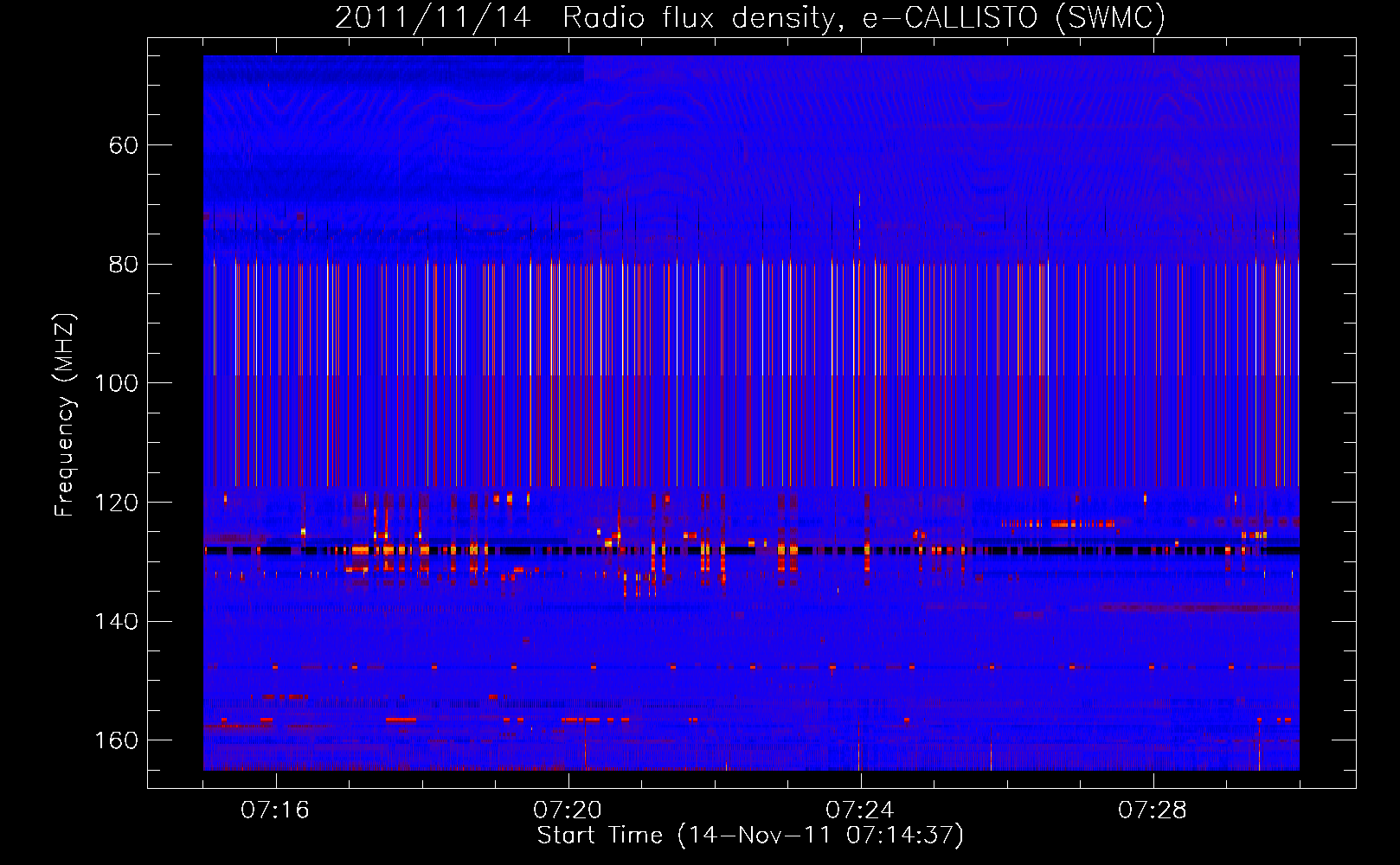This screenshot has height=865, width=1400.
Task: Click the 'Start Time (14-Nov-11 07:14:37)' label
Action: [750, 836]
